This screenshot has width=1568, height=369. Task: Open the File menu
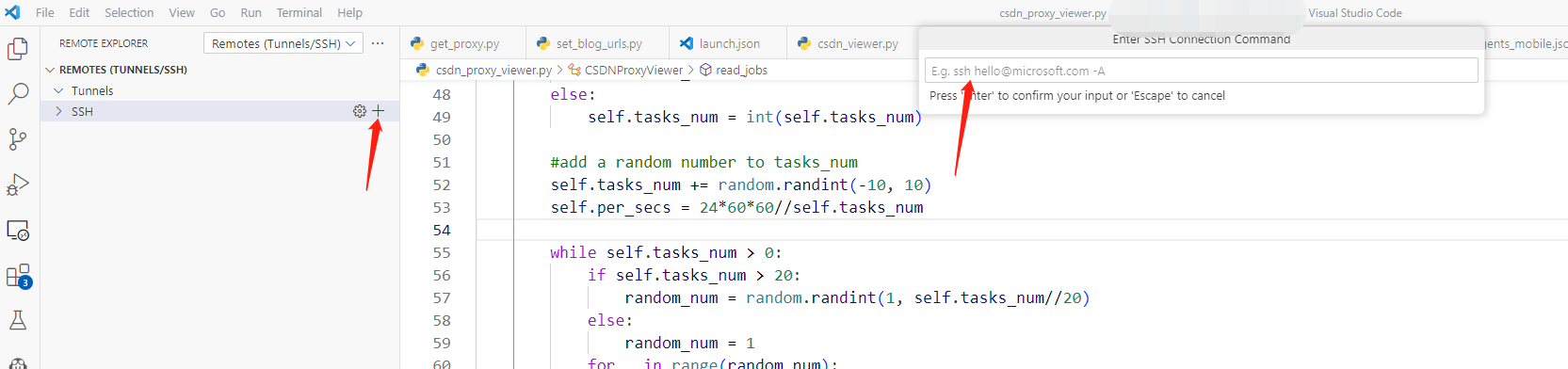(45, 13)
